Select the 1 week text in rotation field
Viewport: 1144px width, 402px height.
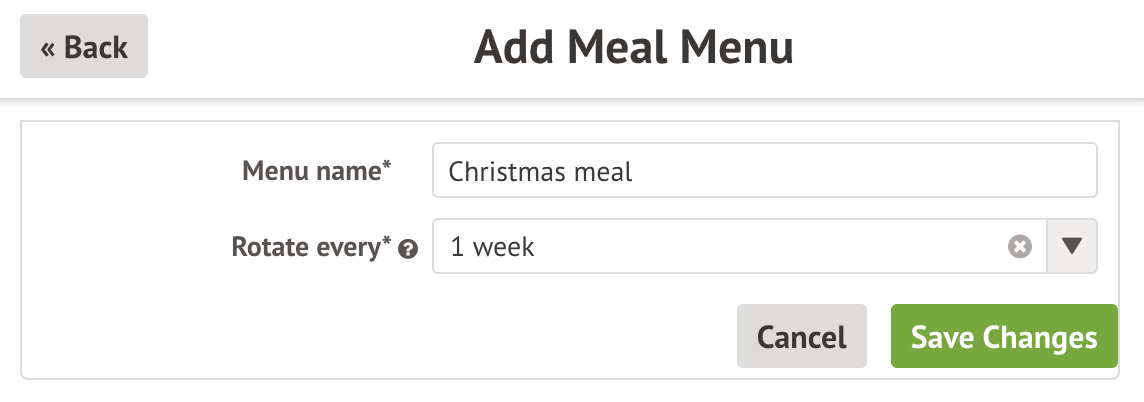(x=492, y=247)
